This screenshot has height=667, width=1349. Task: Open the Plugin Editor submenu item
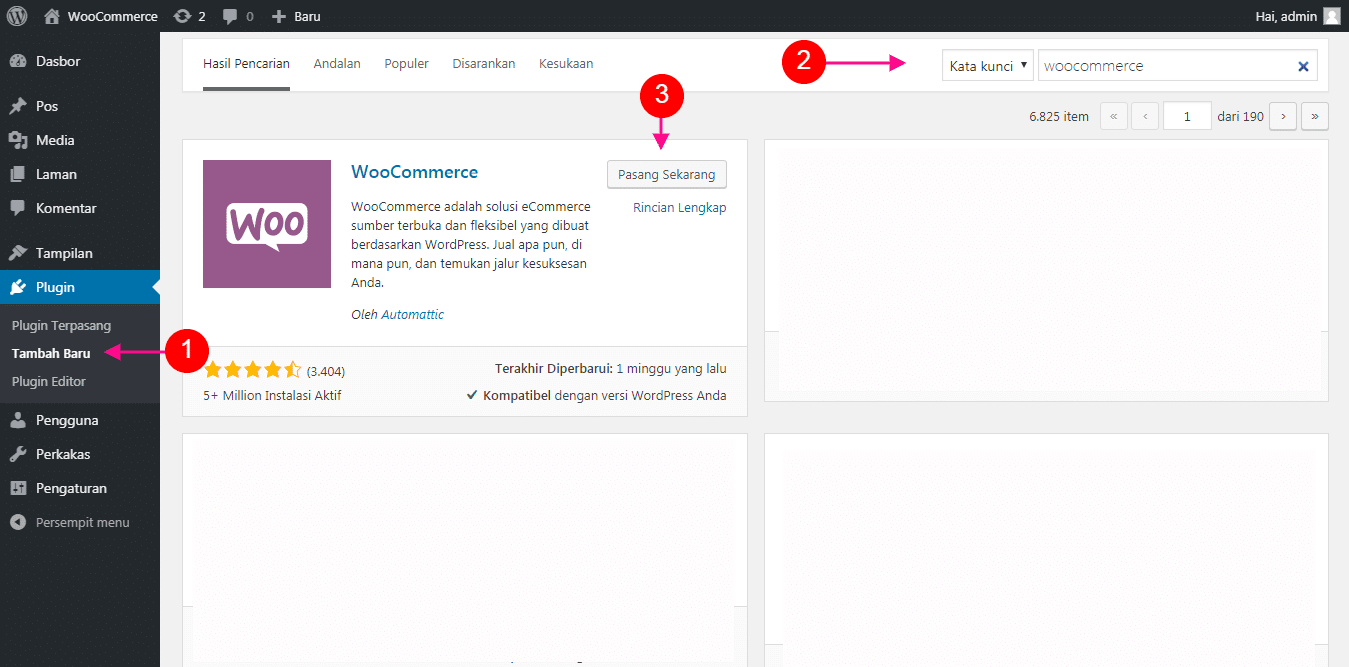pyautogui.click(x=49, y=381)
